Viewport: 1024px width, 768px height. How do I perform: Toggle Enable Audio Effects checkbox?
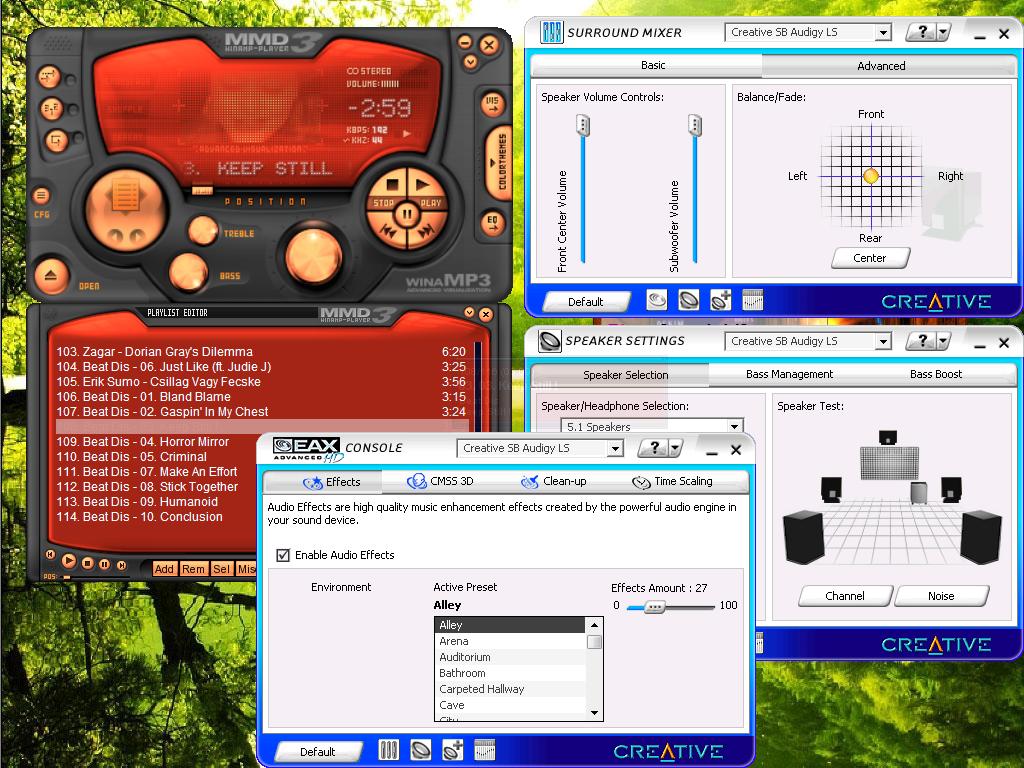point(283,555)
